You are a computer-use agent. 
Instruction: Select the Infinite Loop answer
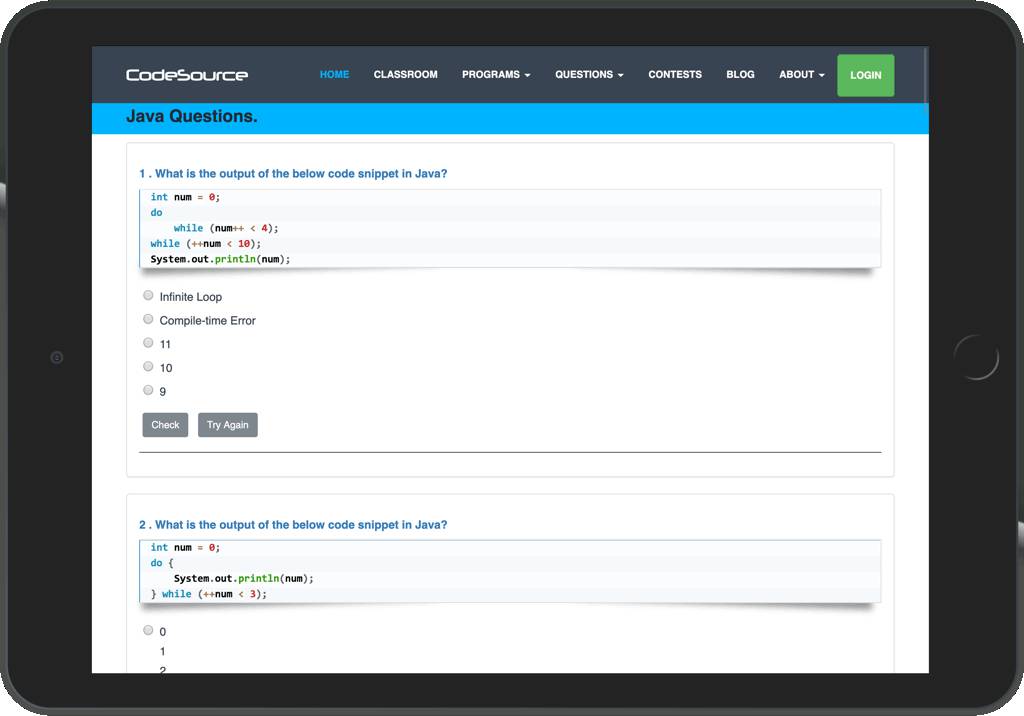(x=148, y=295)
